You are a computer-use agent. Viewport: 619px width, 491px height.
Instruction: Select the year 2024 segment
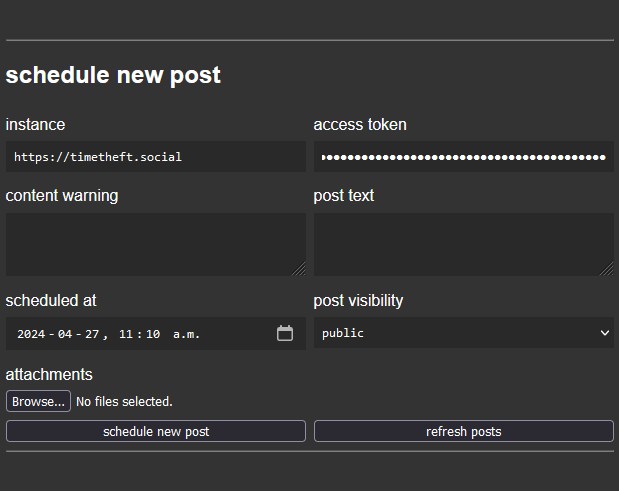(31, 334)
